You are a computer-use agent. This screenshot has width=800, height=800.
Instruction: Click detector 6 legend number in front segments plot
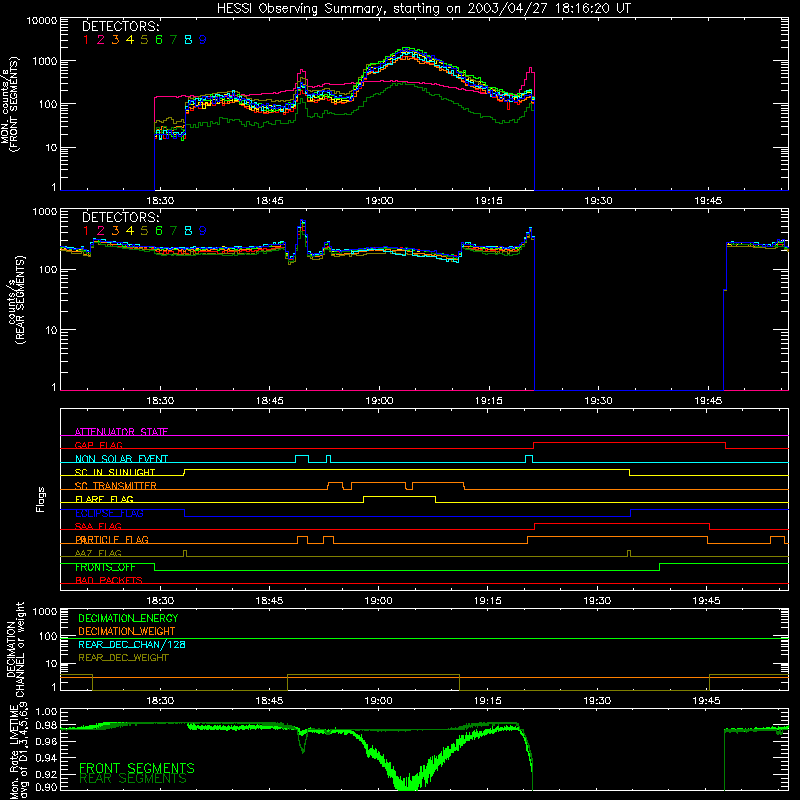click(x=159, y=40)
